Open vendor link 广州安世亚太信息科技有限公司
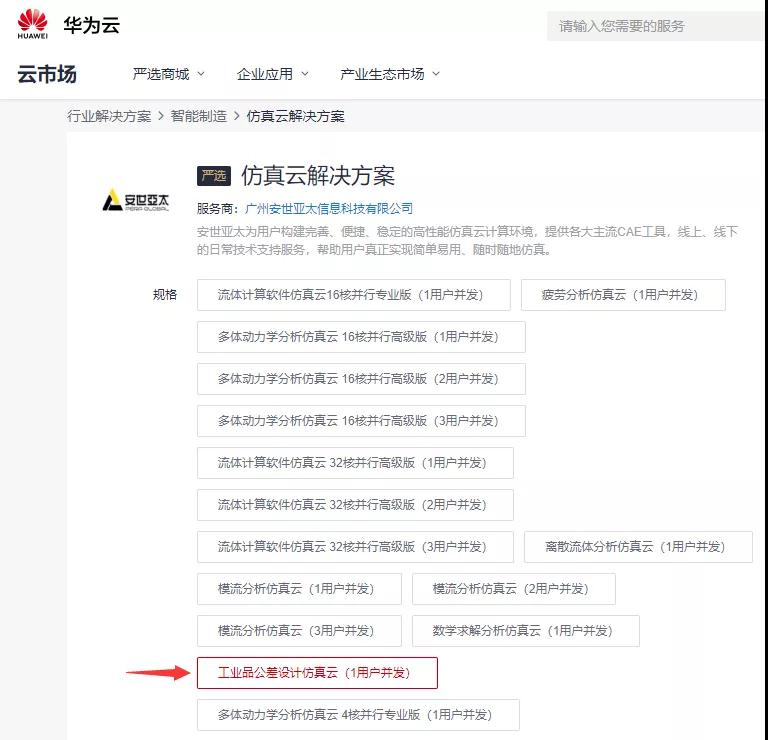This screenshot has height=740, width=768. point(329,209)
